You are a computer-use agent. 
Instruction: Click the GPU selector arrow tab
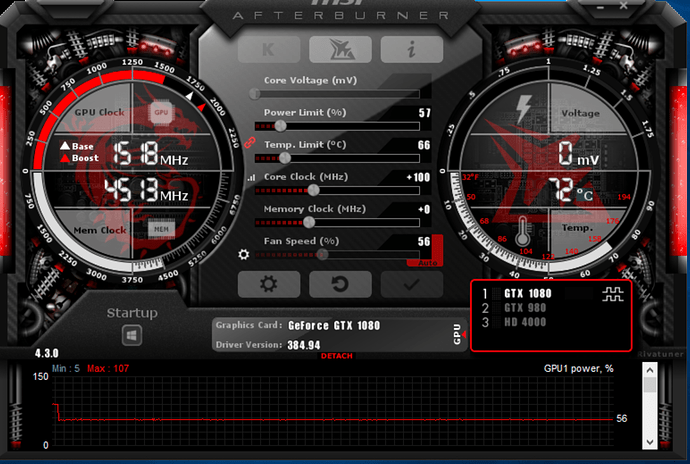click(459, 334)
